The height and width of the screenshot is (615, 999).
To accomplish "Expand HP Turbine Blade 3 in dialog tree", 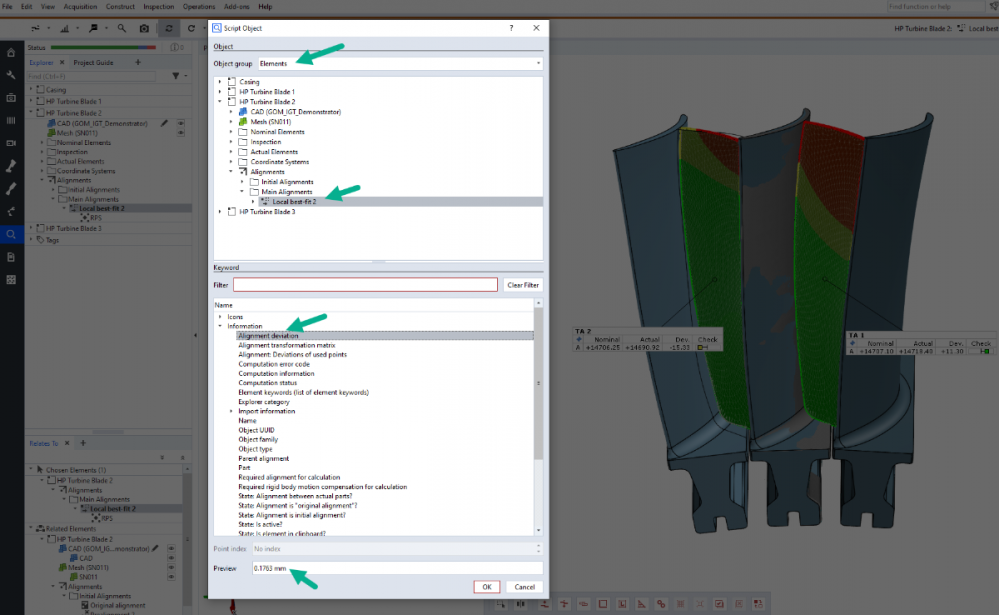I will click(x=220, y=212).
